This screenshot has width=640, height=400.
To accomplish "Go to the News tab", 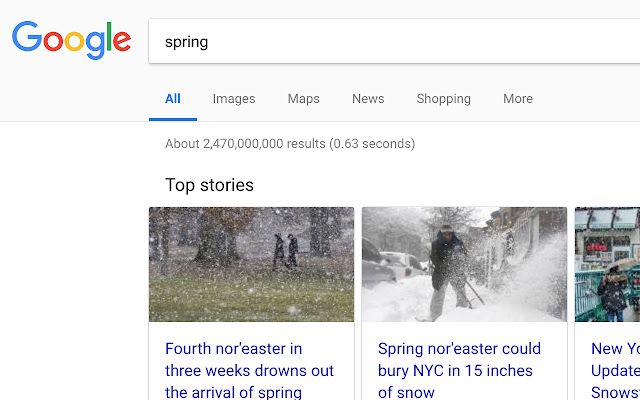I will pos(368,99).
